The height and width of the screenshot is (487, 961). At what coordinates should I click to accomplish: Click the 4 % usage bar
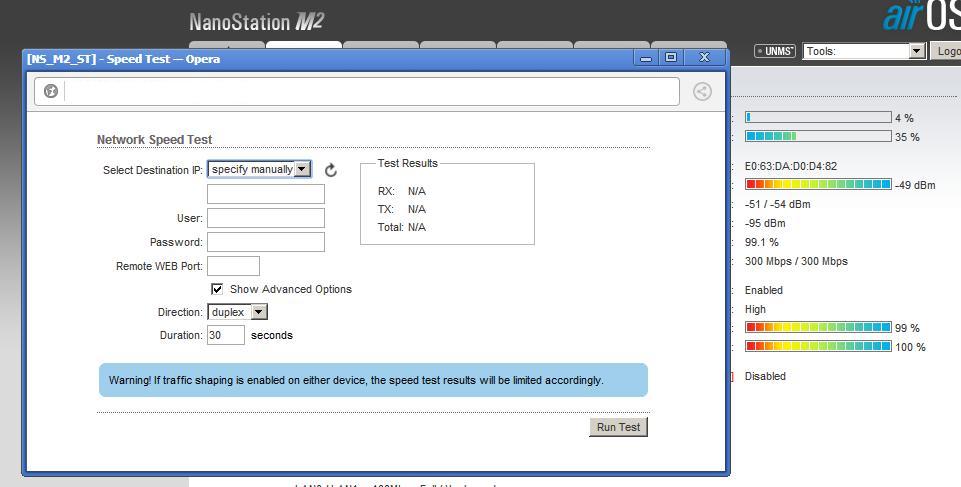click(818, 117)
